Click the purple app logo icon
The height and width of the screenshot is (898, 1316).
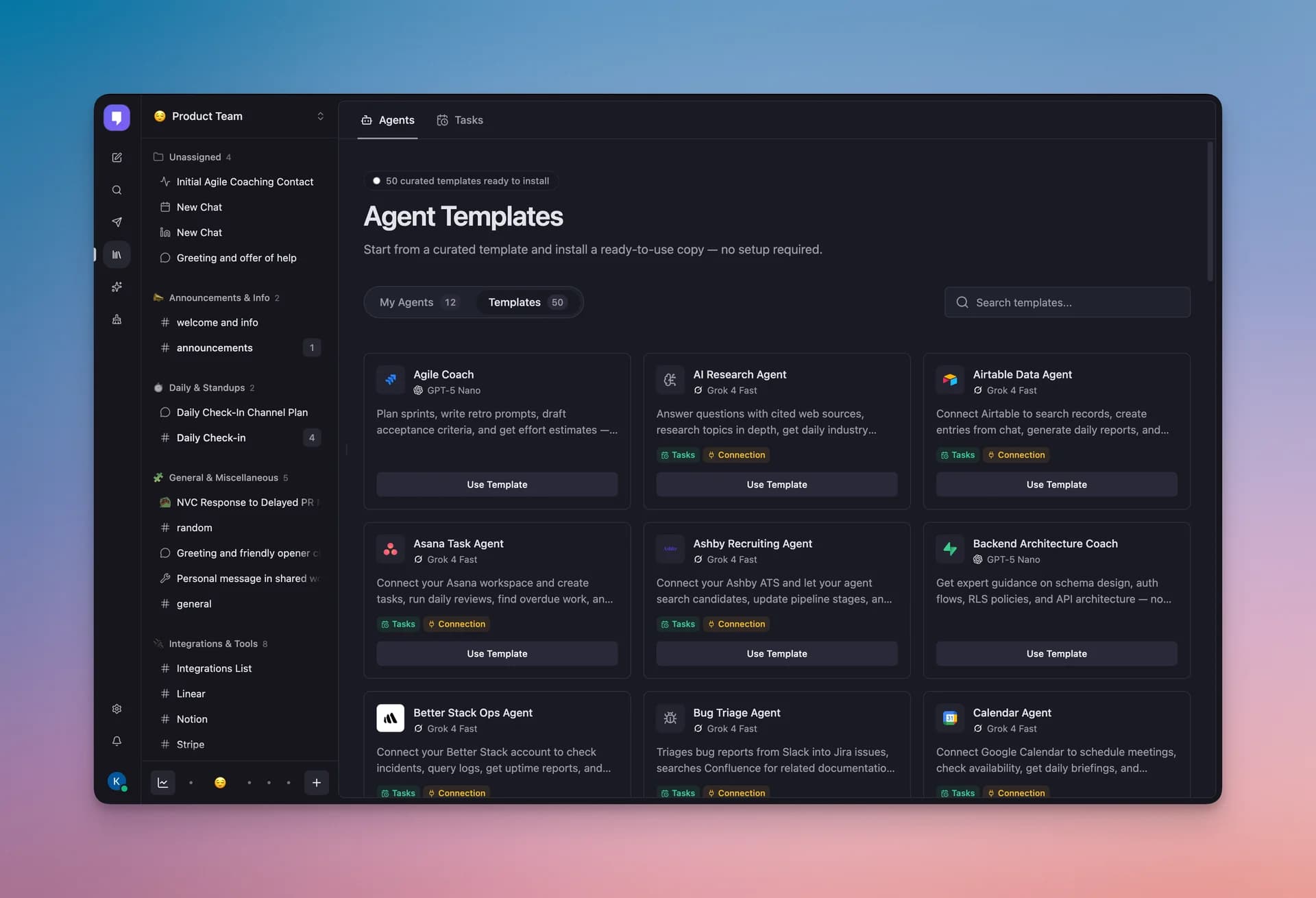click(117, 117)
